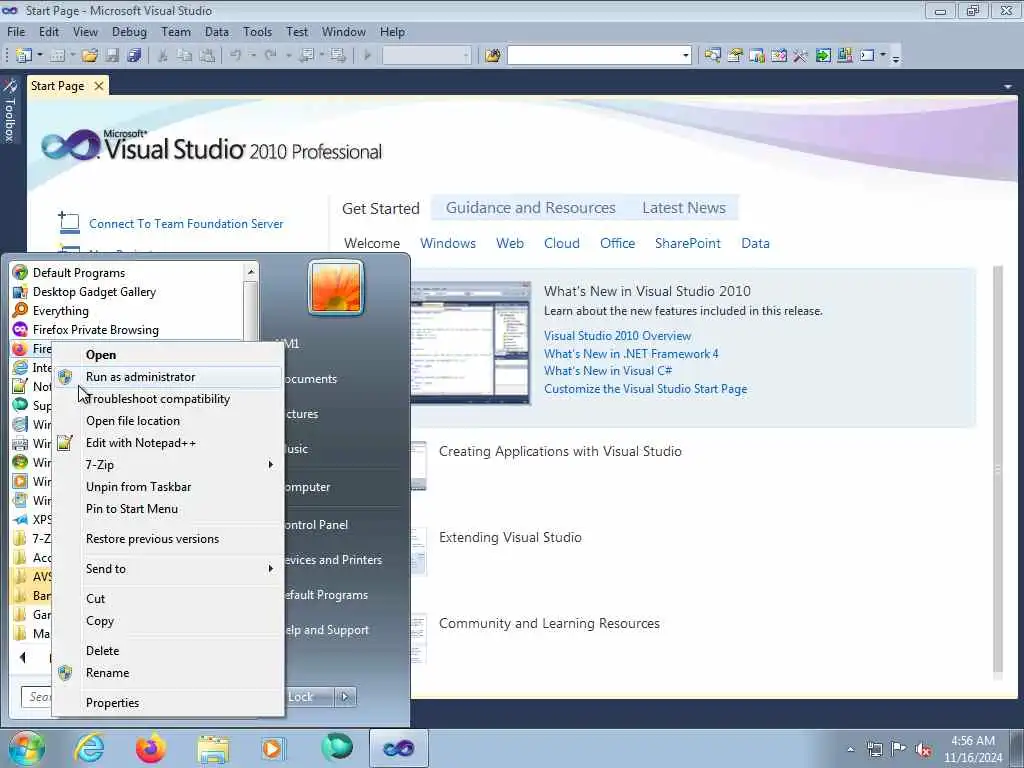Open Firefox from the taskbar
The image size is (1024, 768).
point(150,748)
